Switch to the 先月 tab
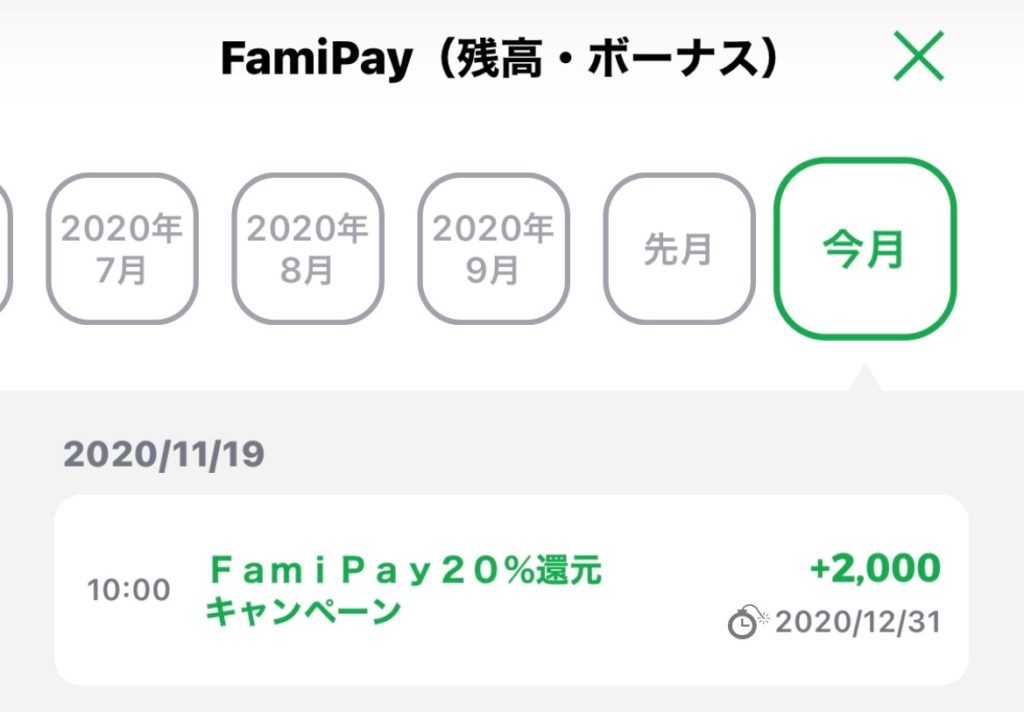This screenshot has height=712, width=1024. coord(678,249)
